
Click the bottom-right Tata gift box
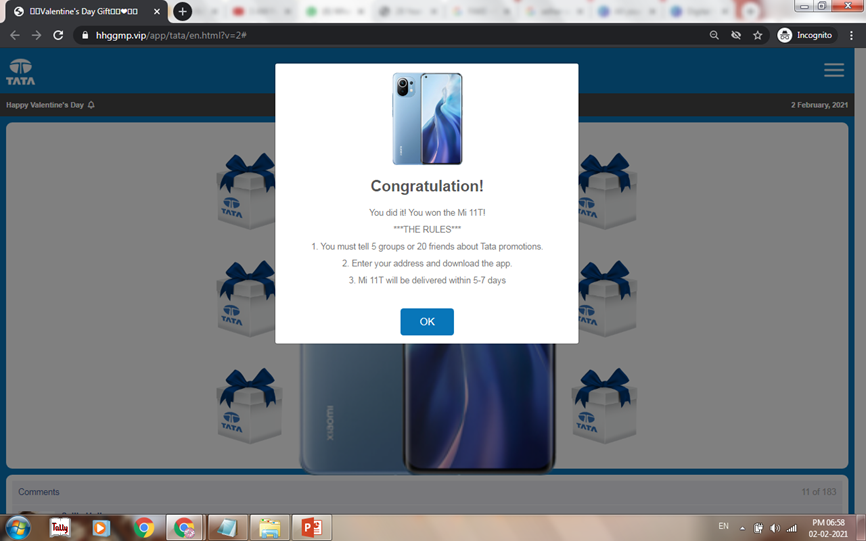point(604,406)
